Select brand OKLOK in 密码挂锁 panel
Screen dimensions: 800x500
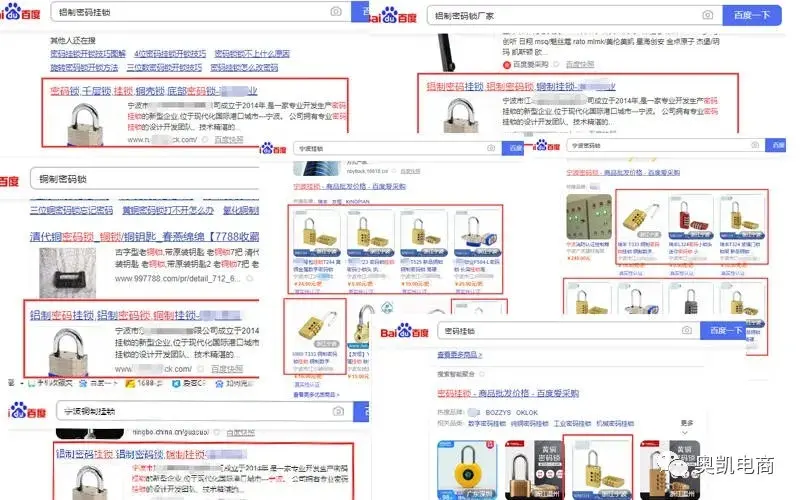(x=527, y=412)
